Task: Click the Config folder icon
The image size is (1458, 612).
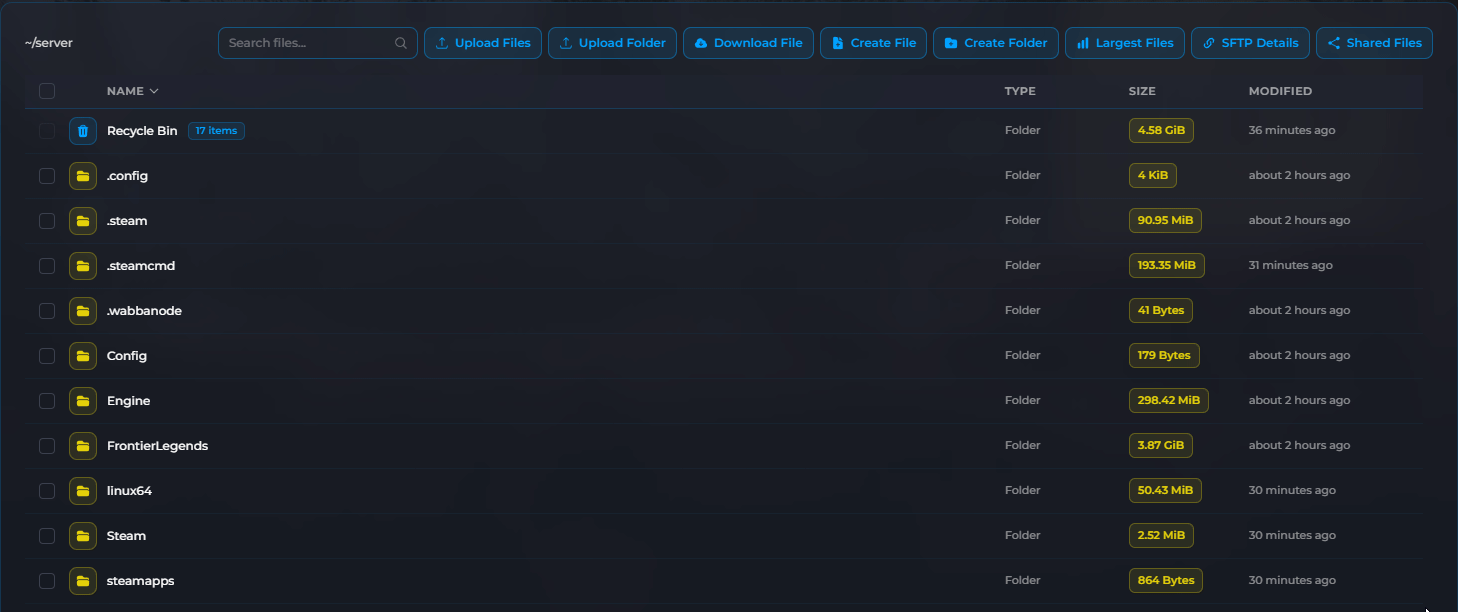Action: pyautogui.click(x=83, y=356)
